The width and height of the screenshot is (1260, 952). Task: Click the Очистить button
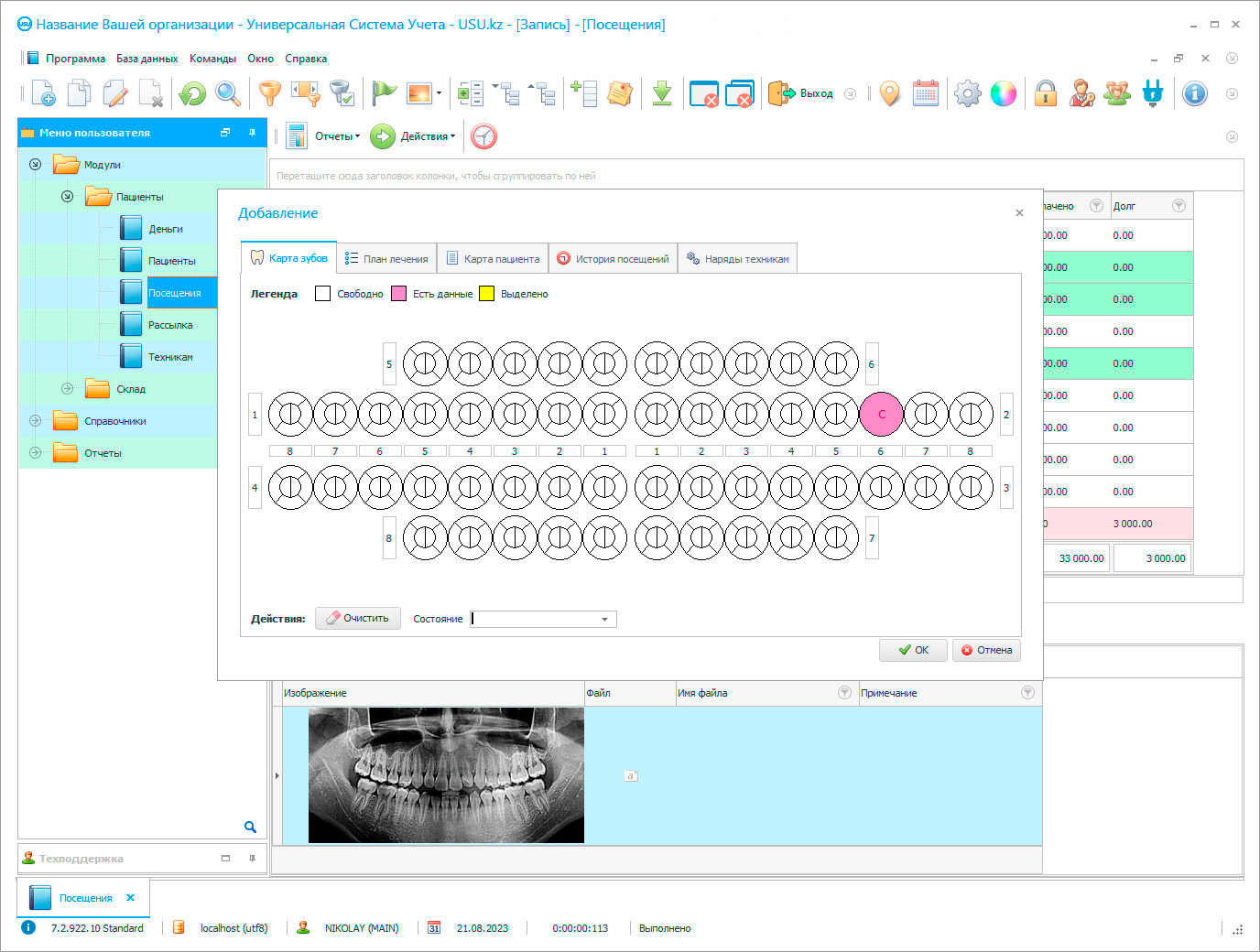click(357, 619)
